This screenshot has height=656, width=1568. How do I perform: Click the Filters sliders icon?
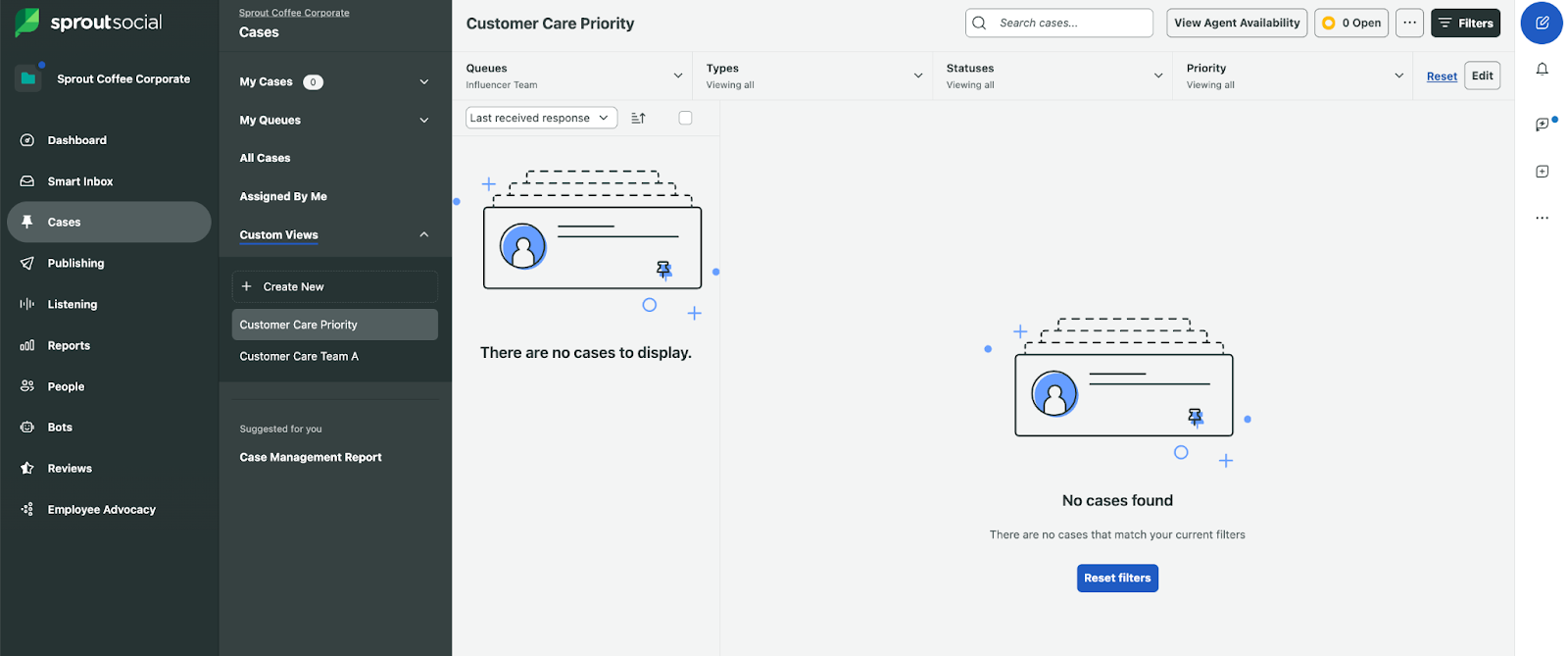pos(1445,23)
